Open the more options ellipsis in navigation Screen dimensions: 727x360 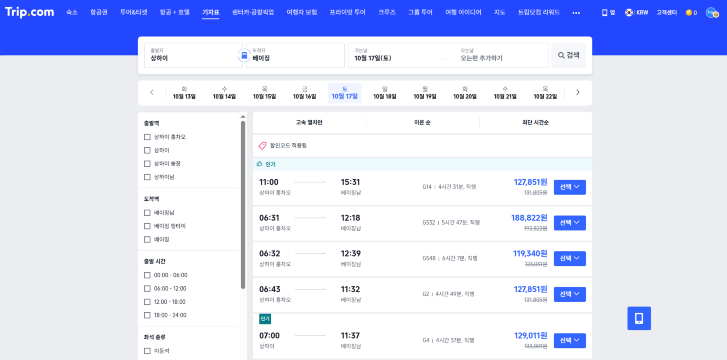point(576,13)
